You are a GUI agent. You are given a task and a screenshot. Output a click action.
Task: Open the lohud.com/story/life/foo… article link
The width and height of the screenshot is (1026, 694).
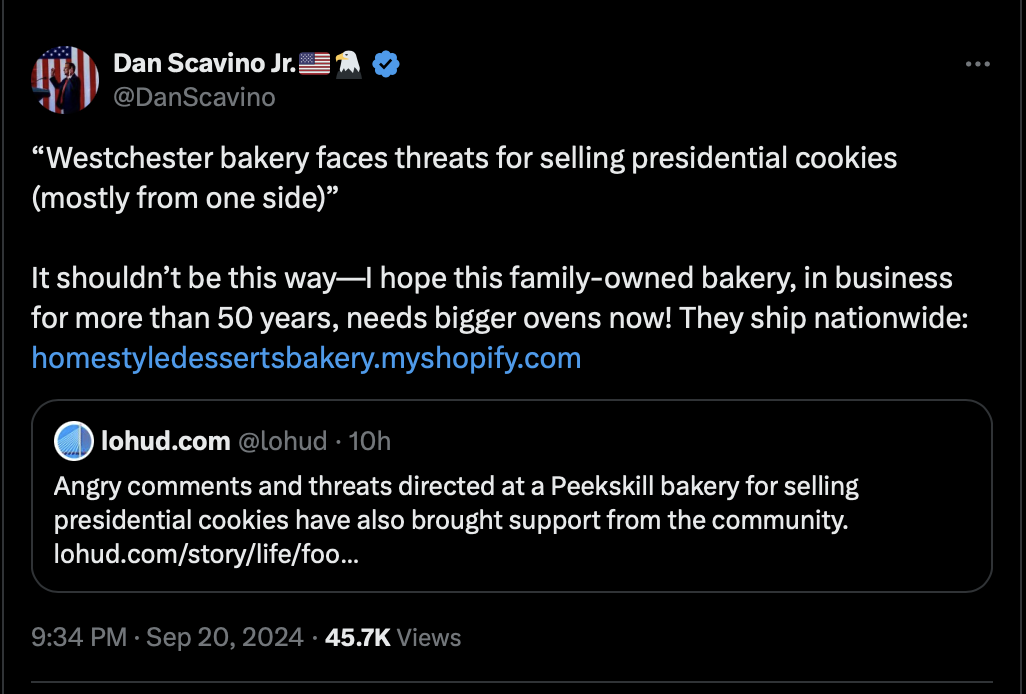(207, 553)
